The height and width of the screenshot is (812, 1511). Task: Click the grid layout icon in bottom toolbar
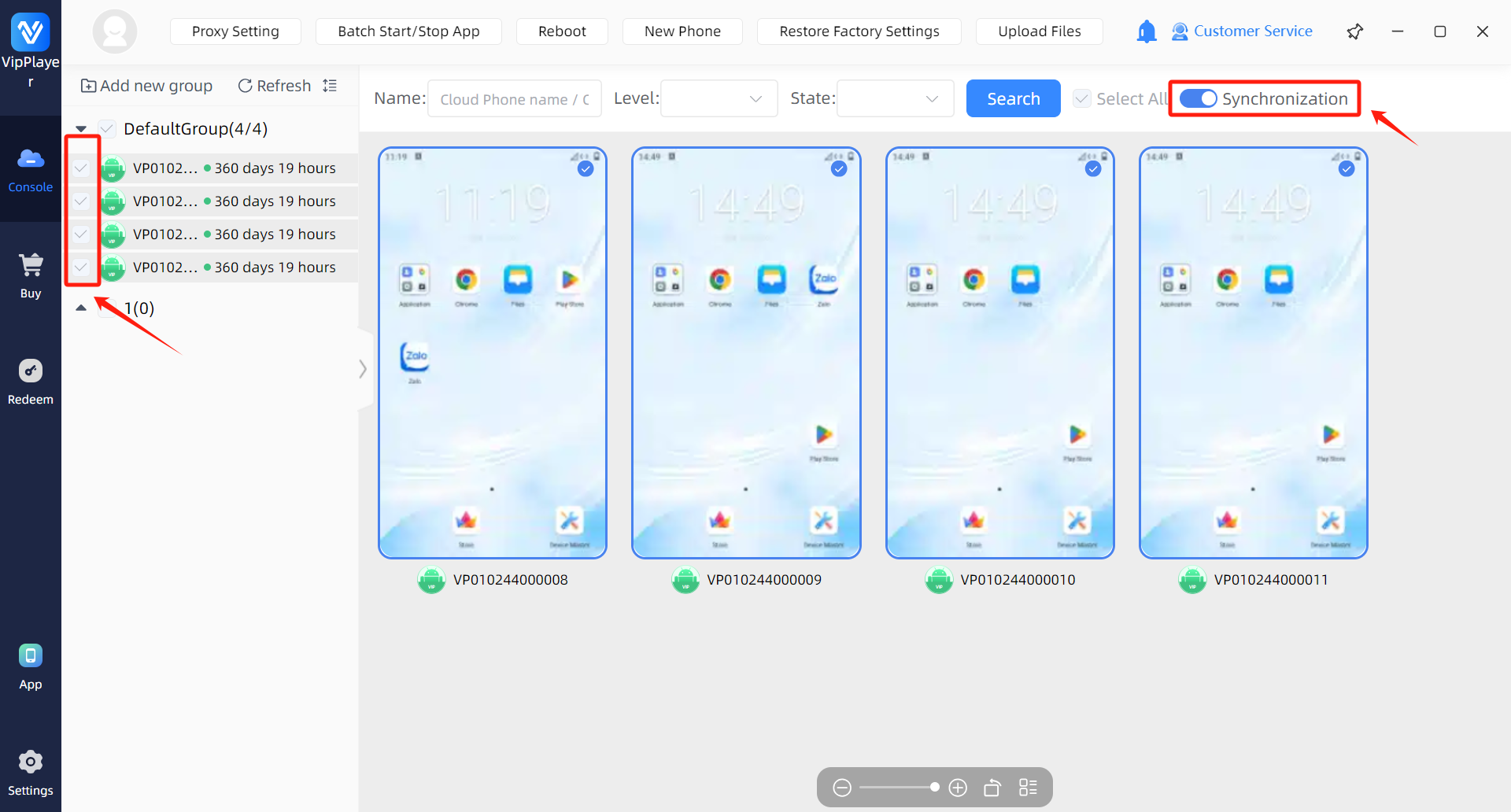pos(1028,788)
